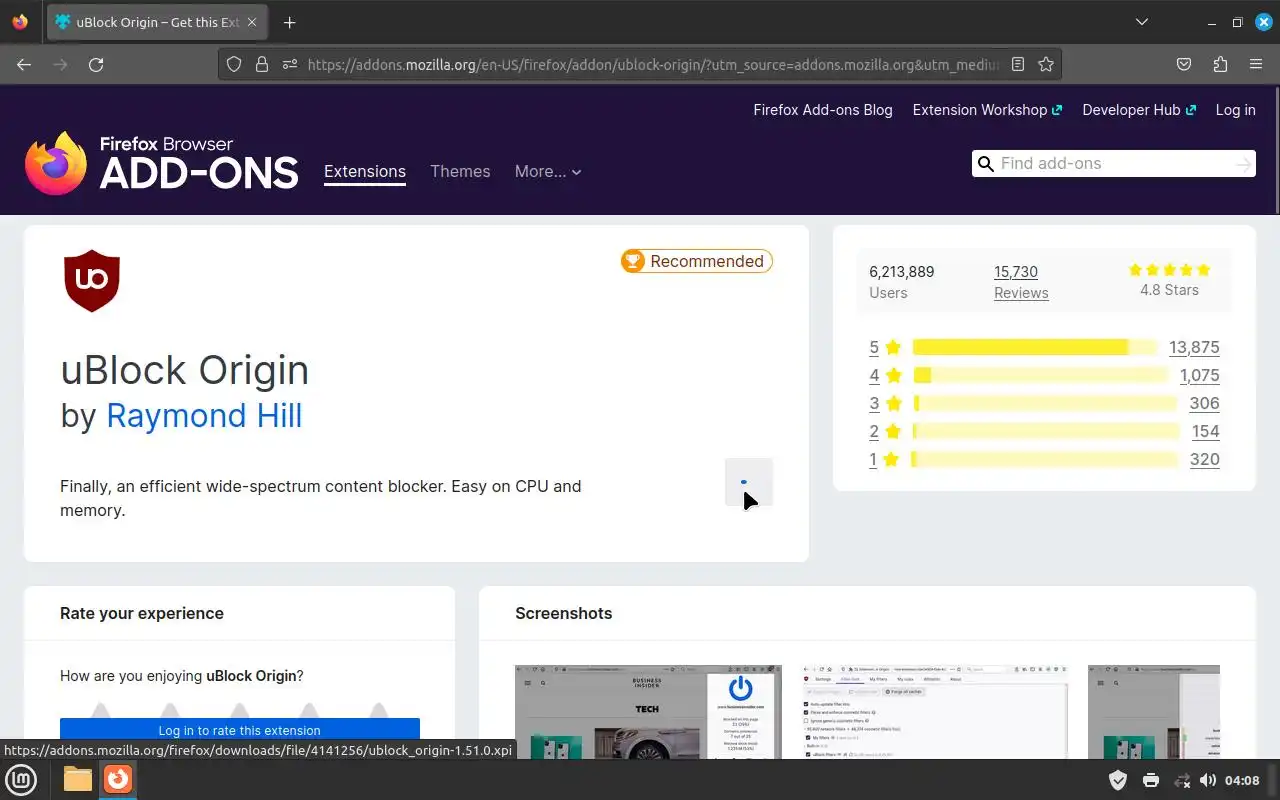Click the Find add-ons search field
1280x800 pixels.
pyautogui.click(x=1114, y=163)
